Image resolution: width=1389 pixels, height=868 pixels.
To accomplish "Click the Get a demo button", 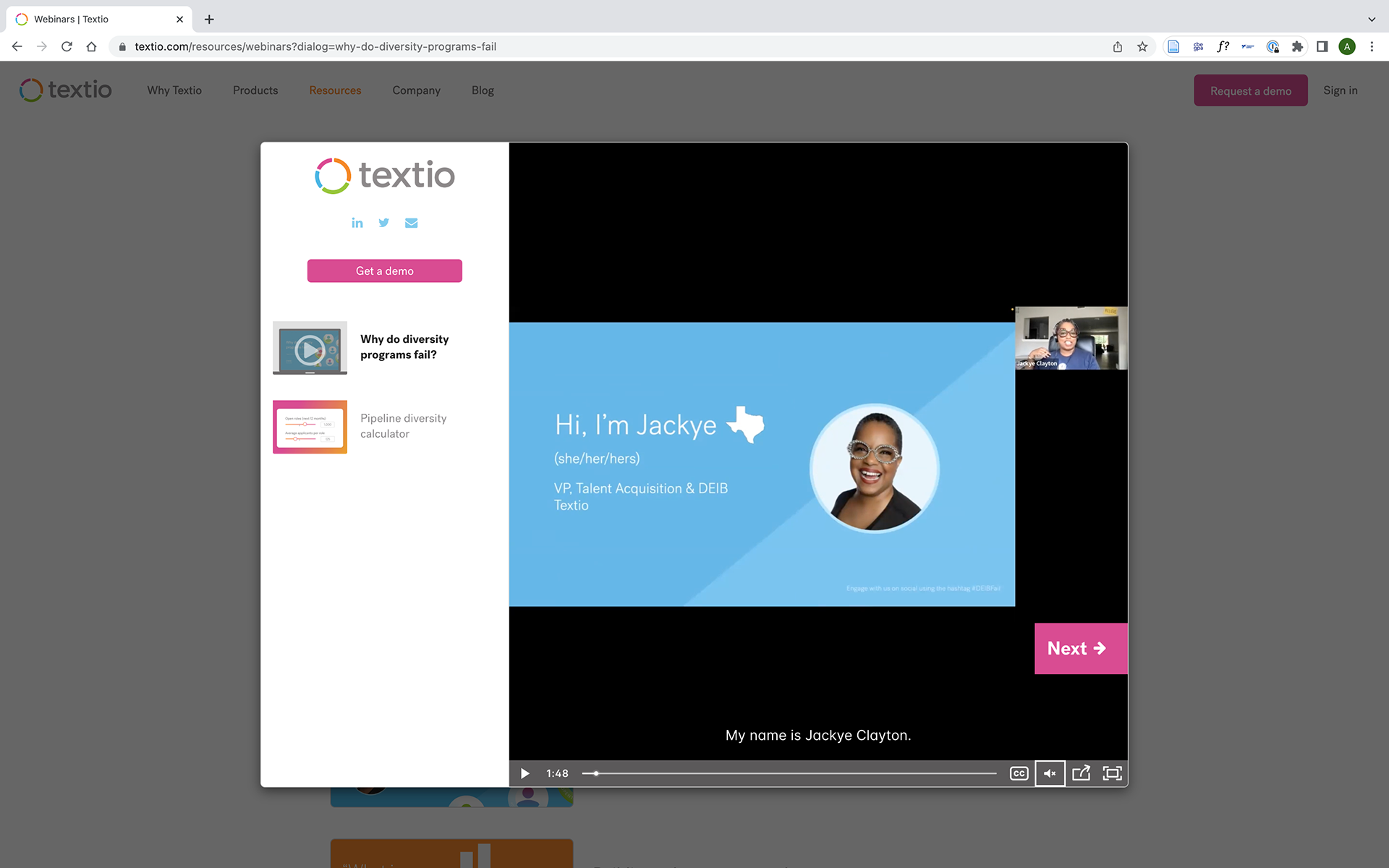I will 385,271.
